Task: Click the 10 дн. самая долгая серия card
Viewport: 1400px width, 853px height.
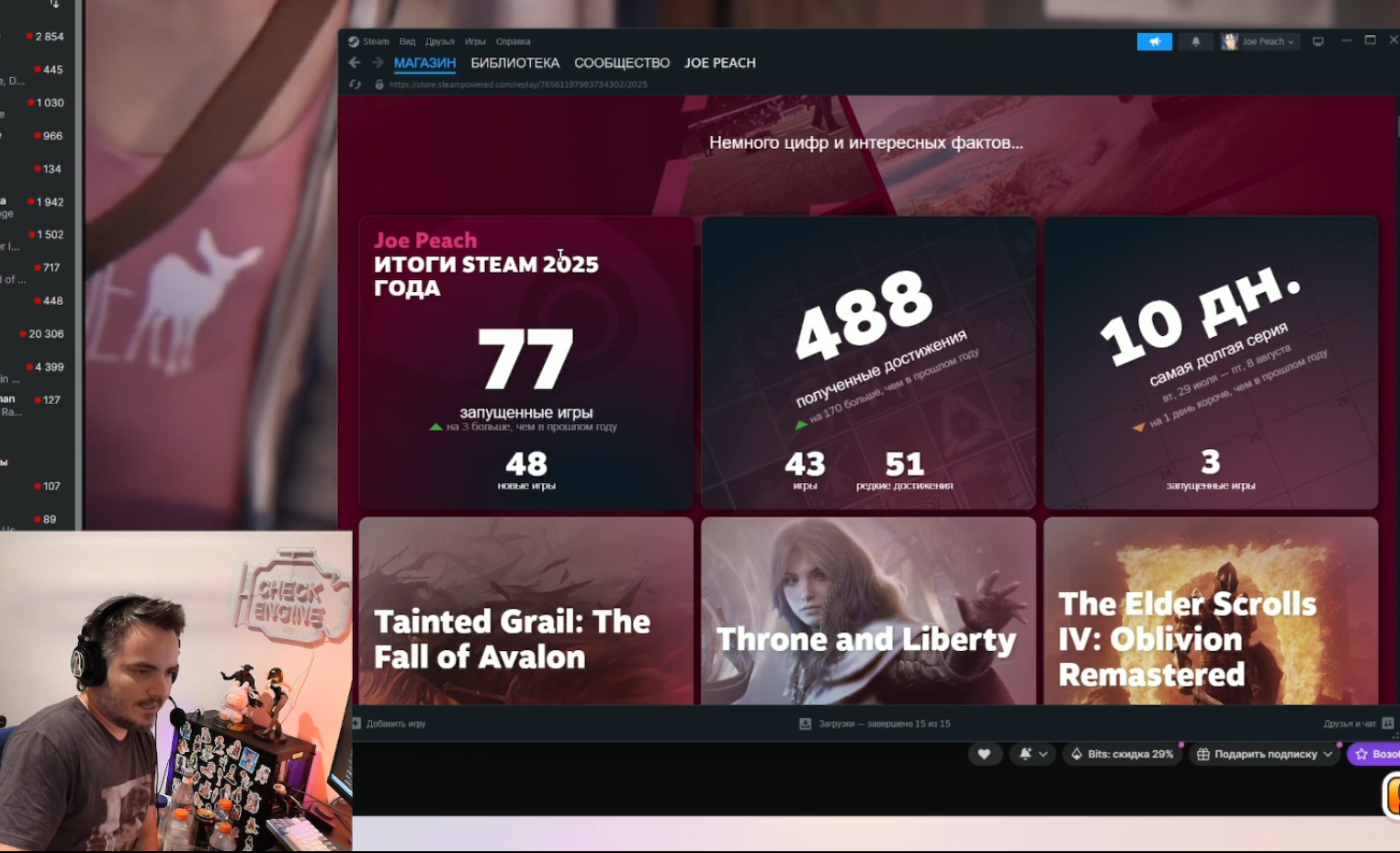Action: click(x=1211, y=363)
